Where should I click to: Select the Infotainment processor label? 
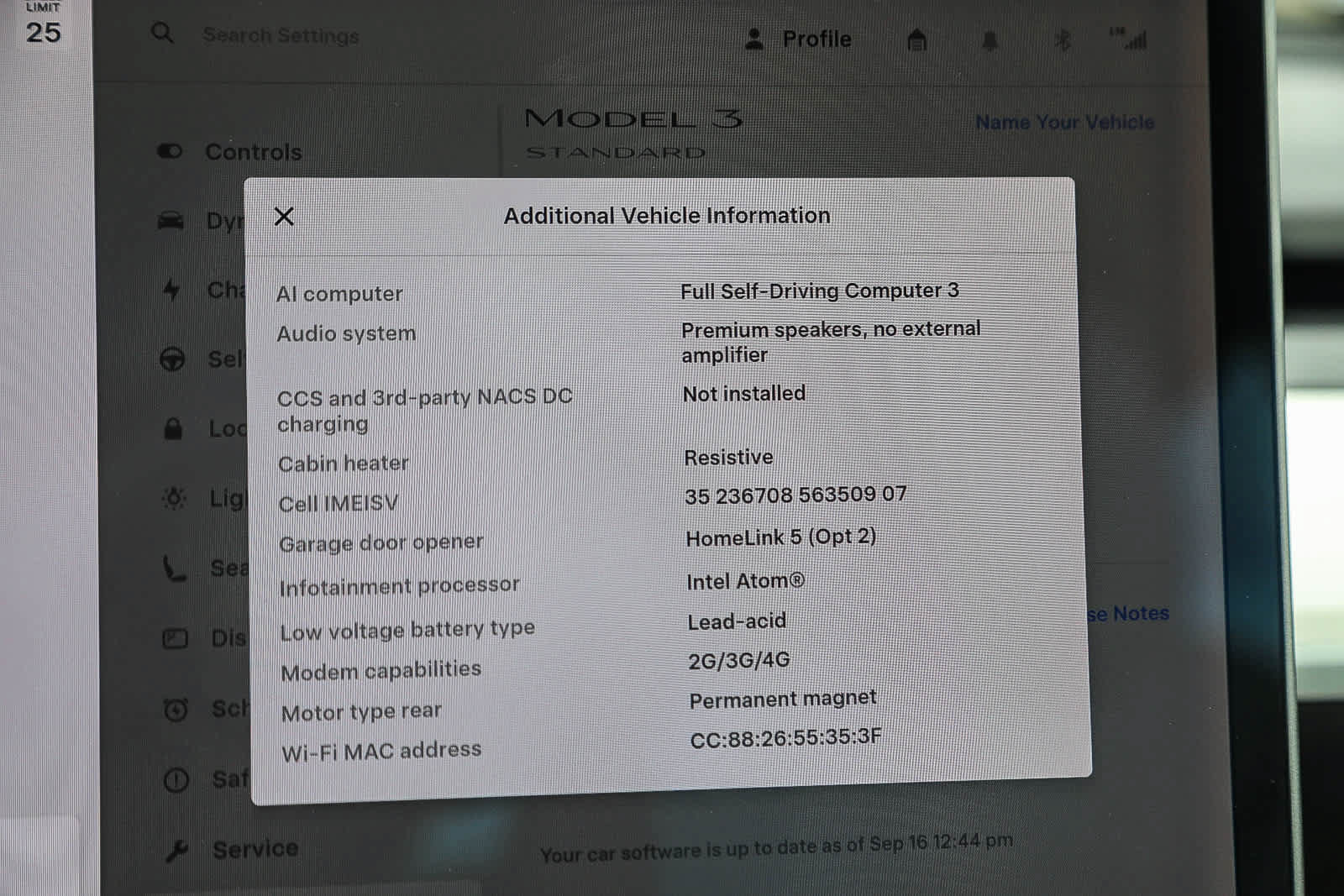pos(400,586)
